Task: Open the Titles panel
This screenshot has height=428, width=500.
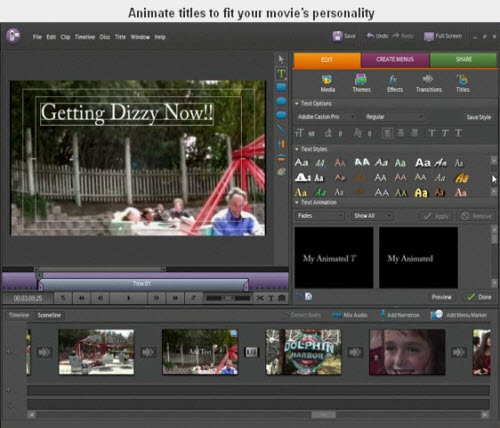Action: pos(462,83)
